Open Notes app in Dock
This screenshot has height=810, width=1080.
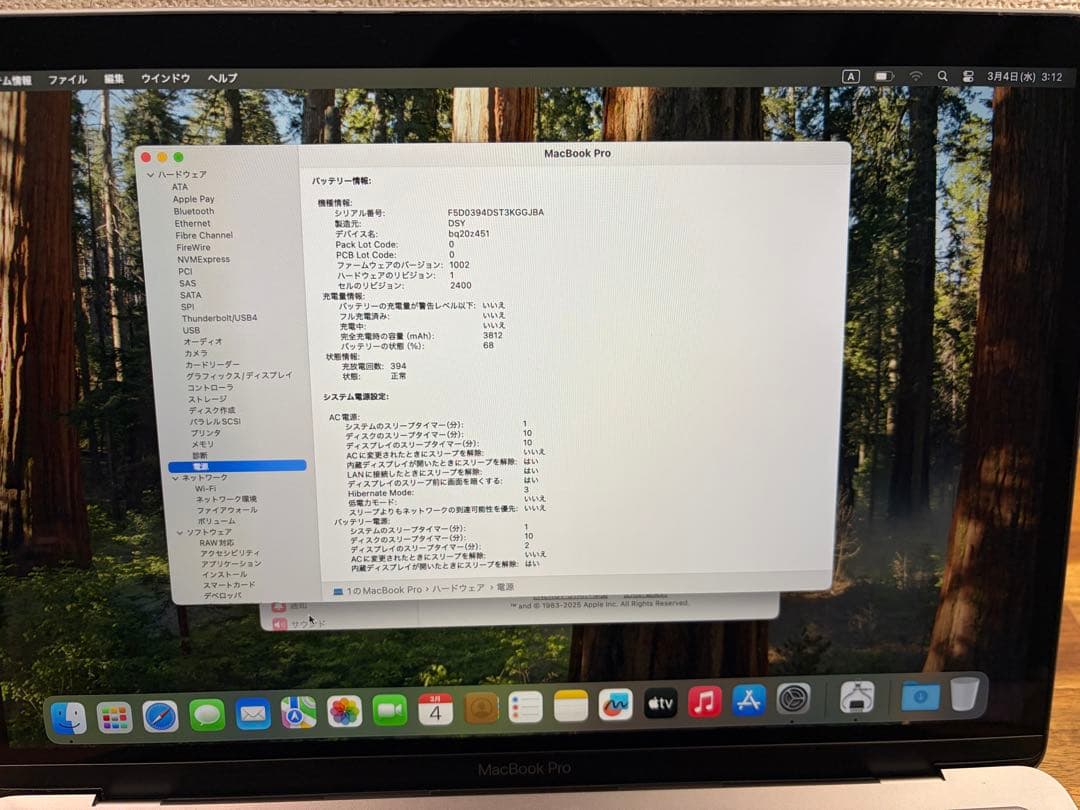tap(571, 706)
